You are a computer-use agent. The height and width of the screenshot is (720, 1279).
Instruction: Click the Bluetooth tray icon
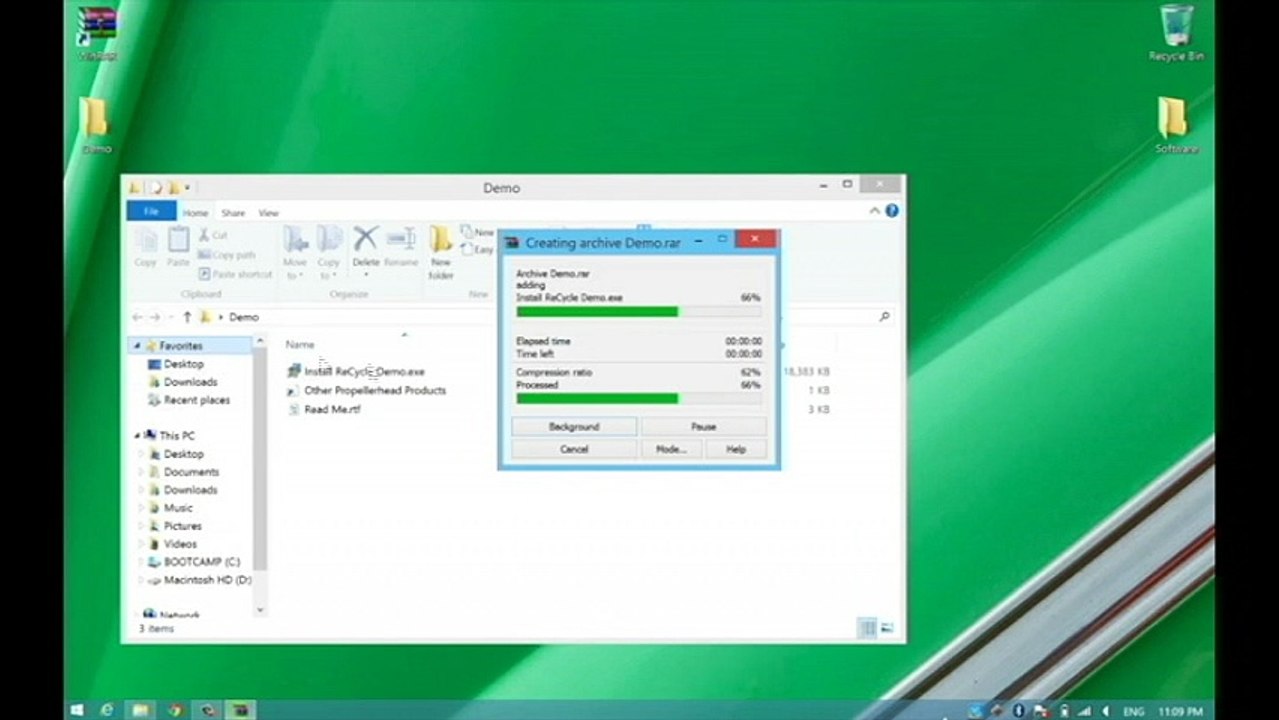pyautogui.click(x=1019, y=711)
